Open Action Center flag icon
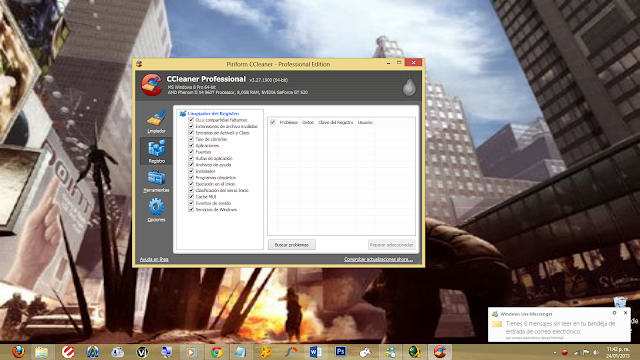The image size is (640, 360). point(586,352)
